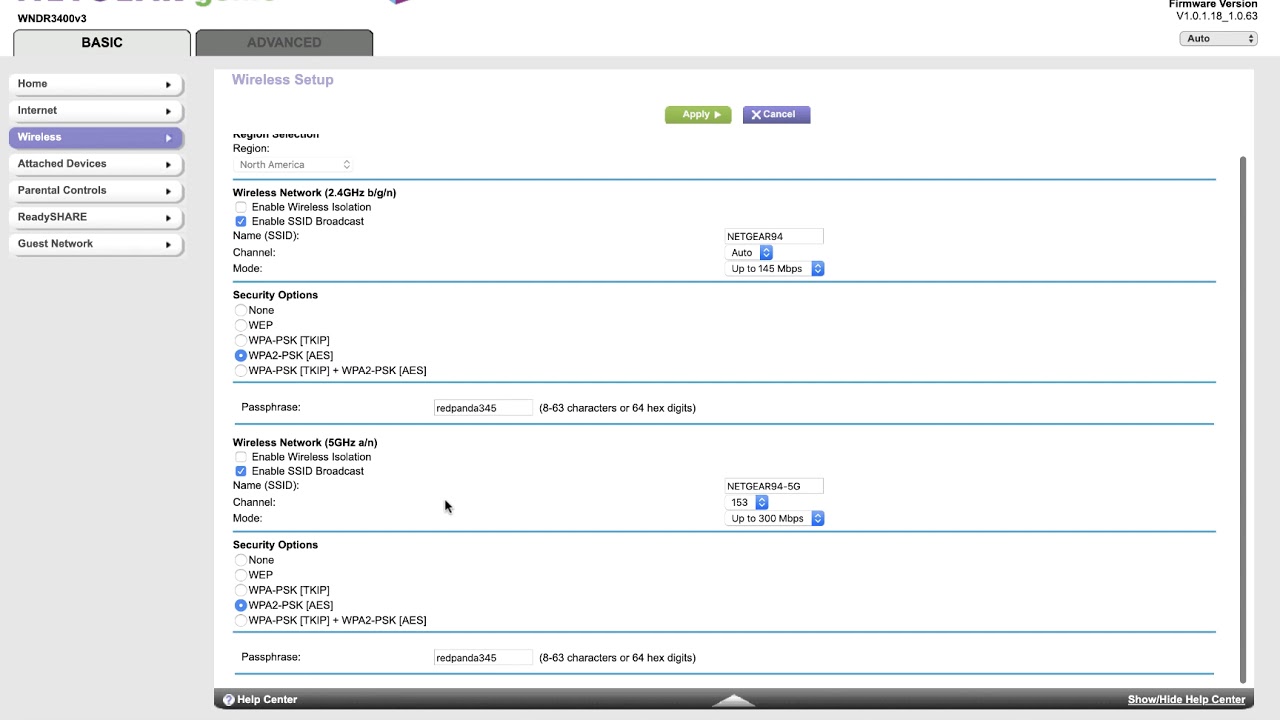1280x720 pixels.
Task: Click the arrow icon beside Attached Devices
Action: pos(168,164)
